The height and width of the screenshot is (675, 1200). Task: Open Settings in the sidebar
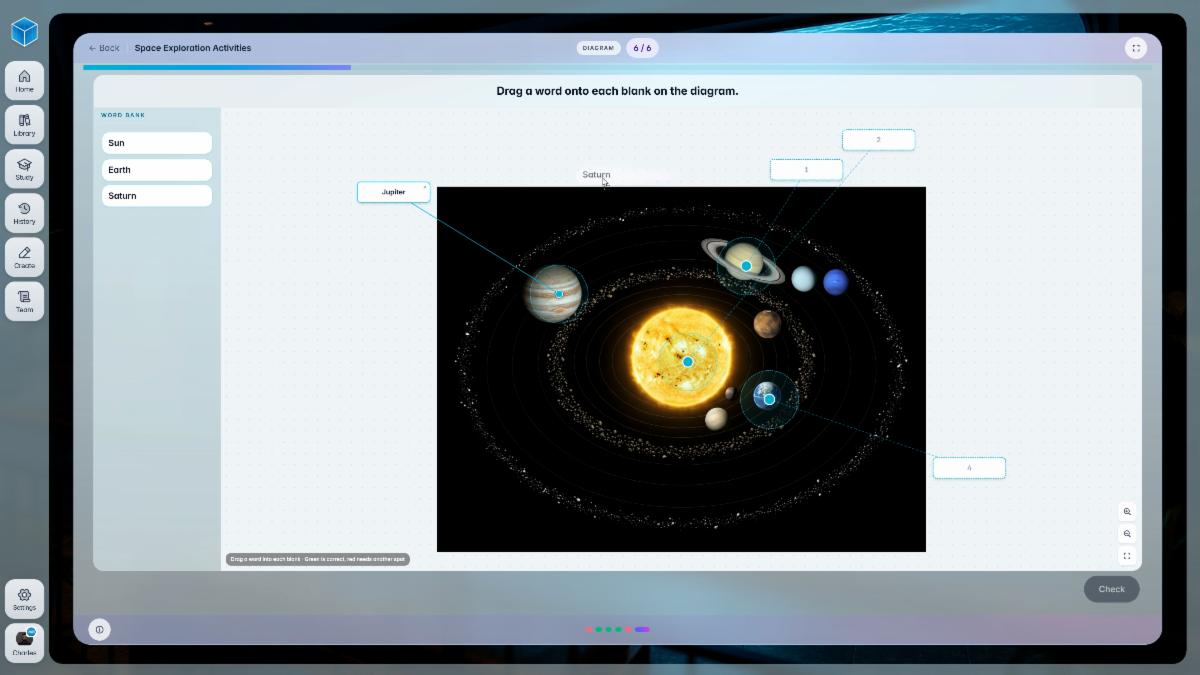pos(24,598)
